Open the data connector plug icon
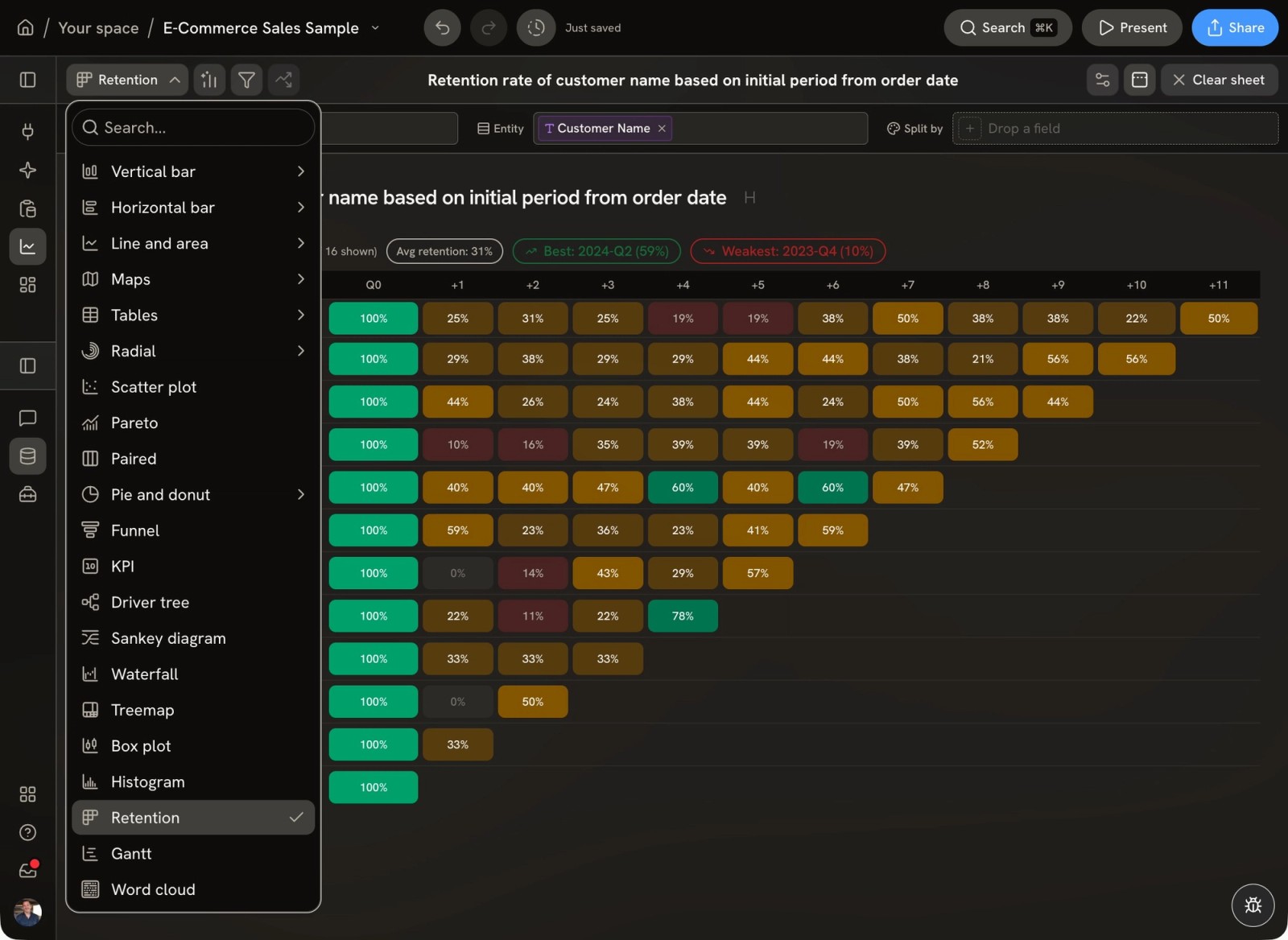The image size is (1288, 940). 27,131
